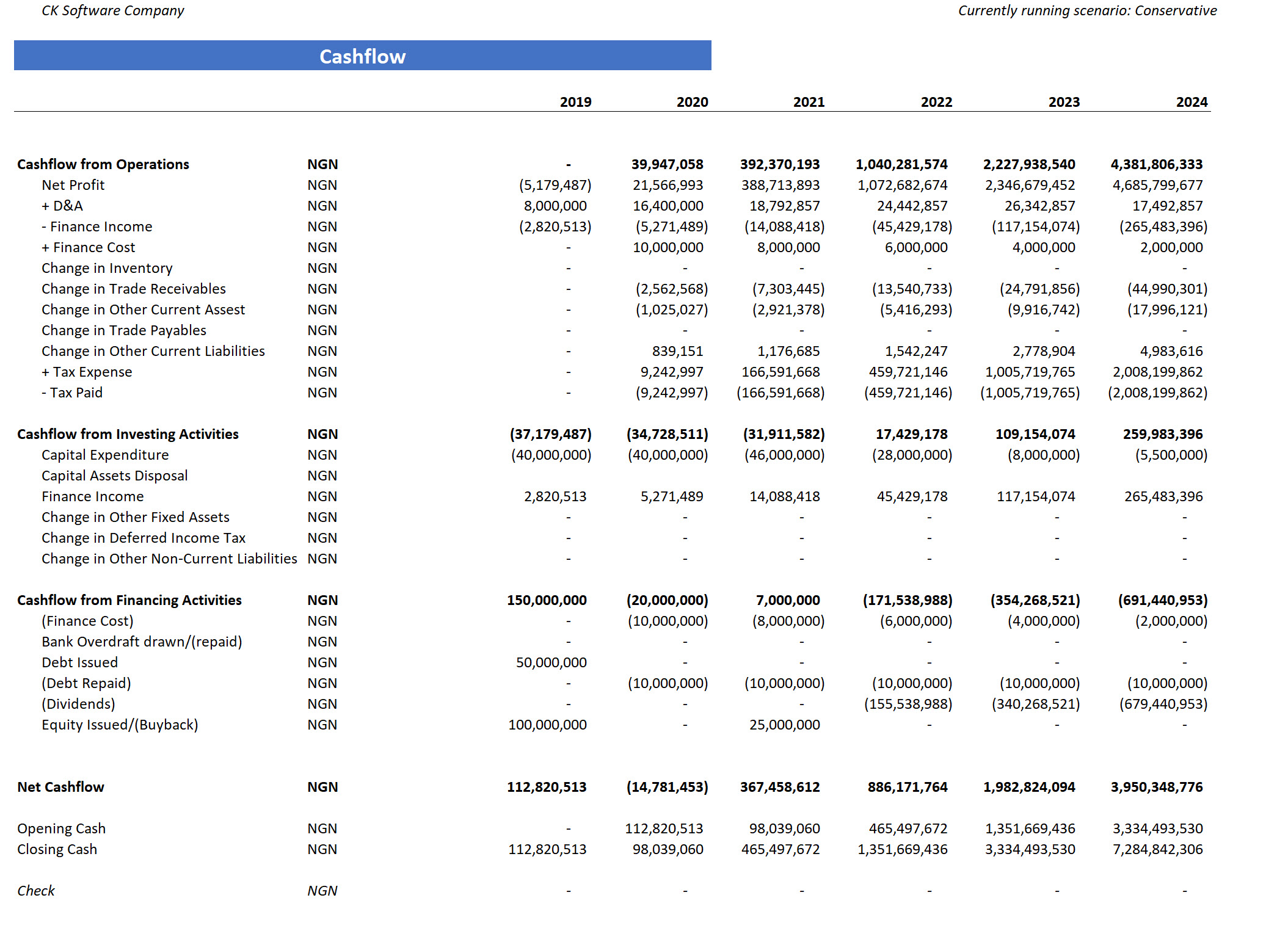
Task: Click the 'Net Cashflow' row label
Action: click(x=60, y=787)
